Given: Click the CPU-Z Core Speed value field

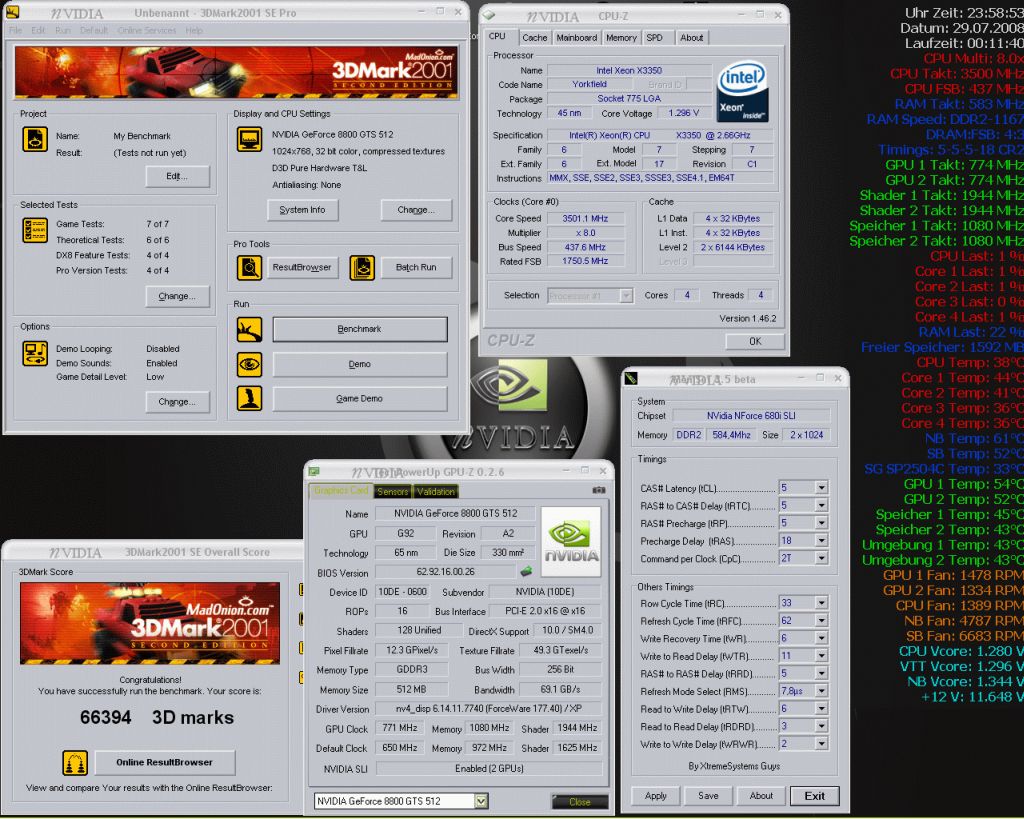Looking at the screenshot, I should click(585, 219).
